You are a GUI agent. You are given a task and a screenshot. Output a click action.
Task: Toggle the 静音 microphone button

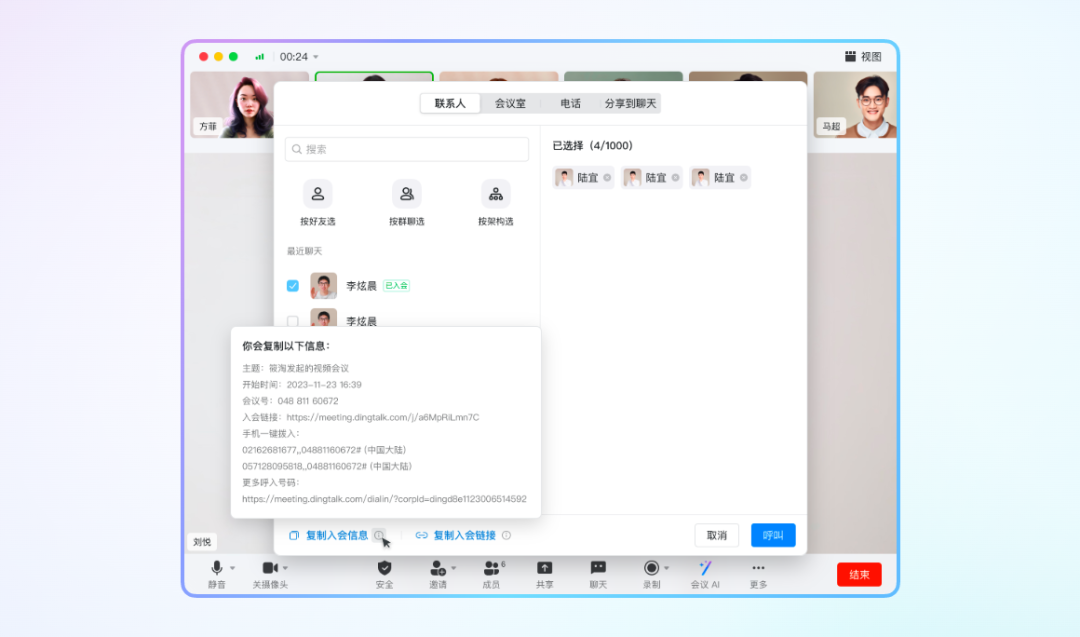coord(217,568)
